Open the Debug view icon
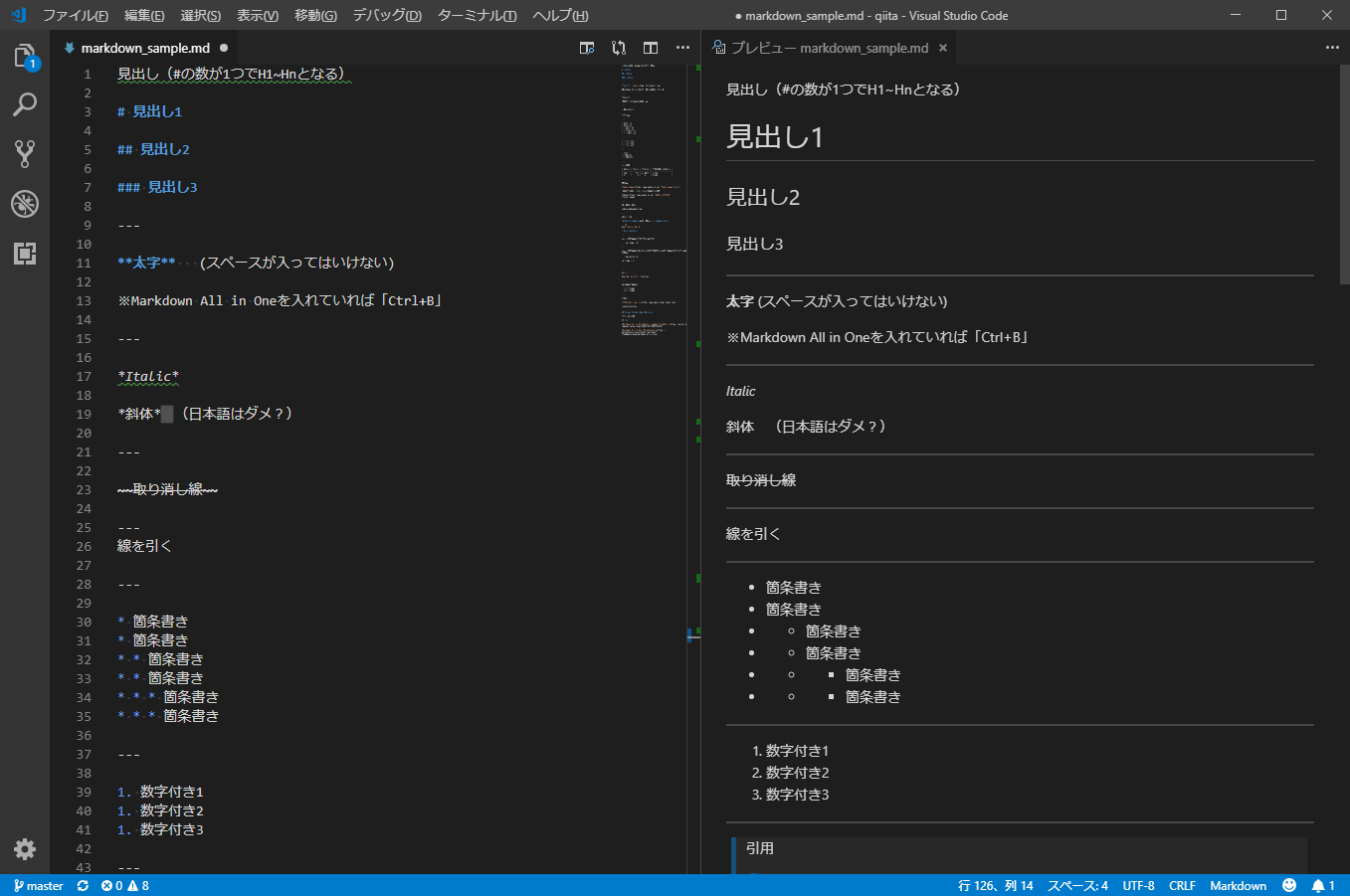This screenshot has height=896, width=1350. pos(25,204)
